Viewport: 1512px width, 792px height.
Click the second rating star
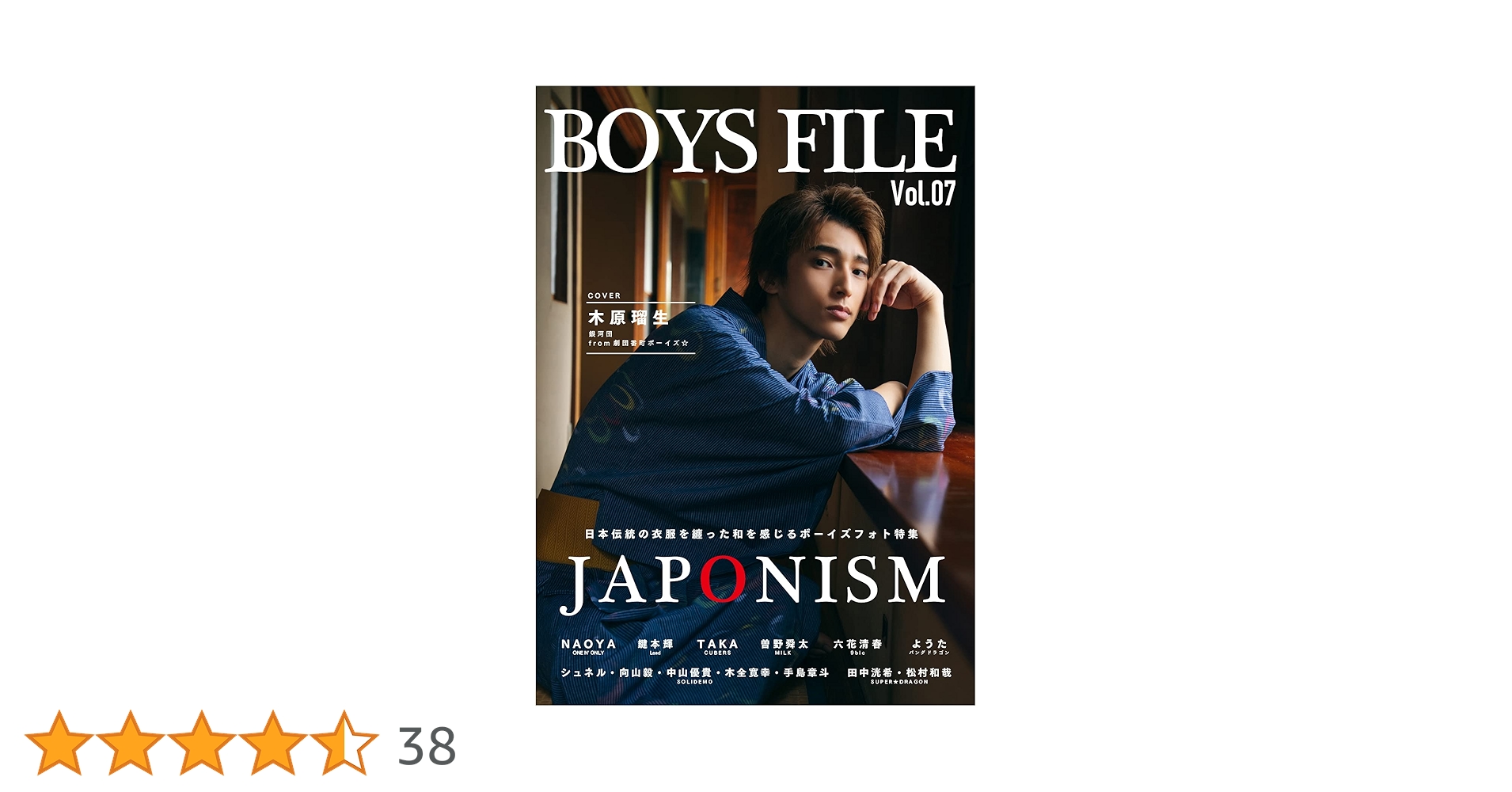(131, 743)
